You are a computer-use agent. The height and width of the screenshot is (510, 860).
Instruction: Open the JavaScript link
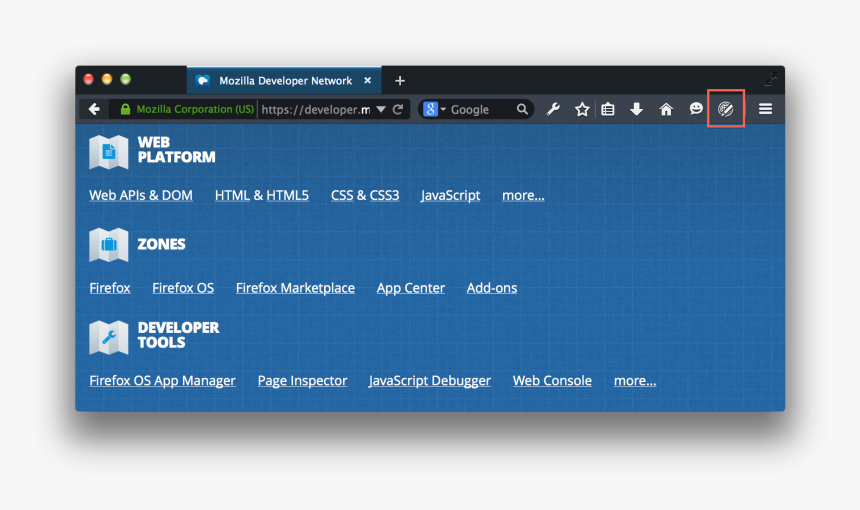(x=450, y=196)
